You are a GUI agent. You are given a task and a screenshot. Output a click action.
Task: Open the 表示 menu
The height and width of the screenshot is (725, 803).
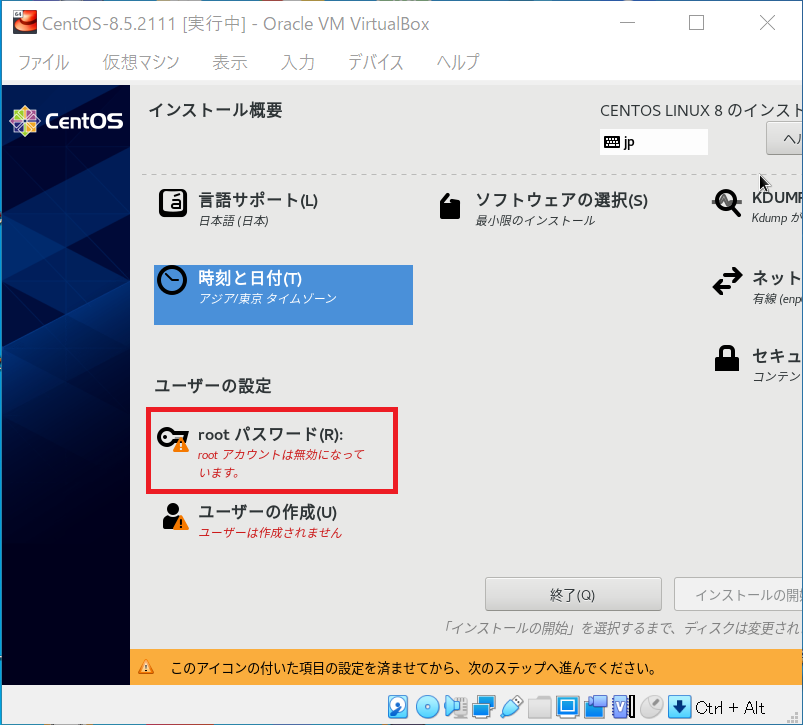click(x=229, y=62)
